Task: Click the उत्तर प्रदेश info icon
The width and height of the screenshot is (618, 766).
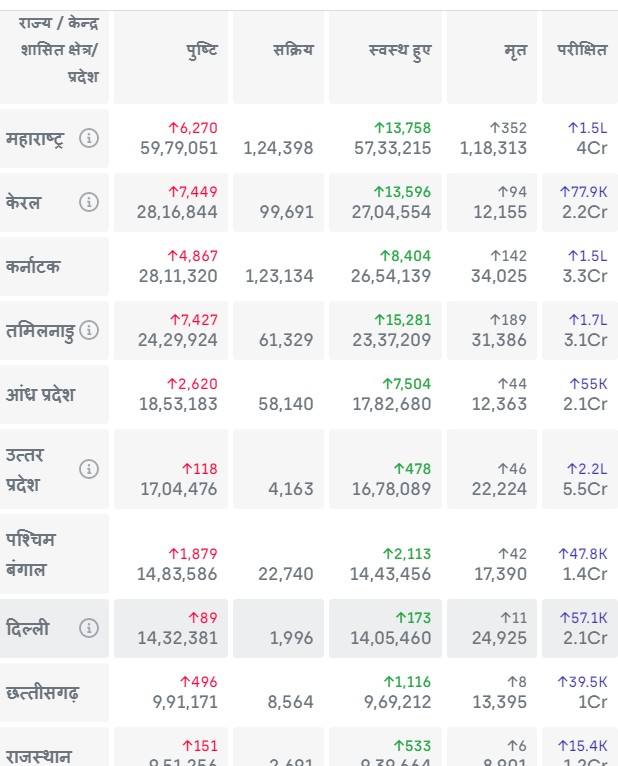Action: coord(89,469)
